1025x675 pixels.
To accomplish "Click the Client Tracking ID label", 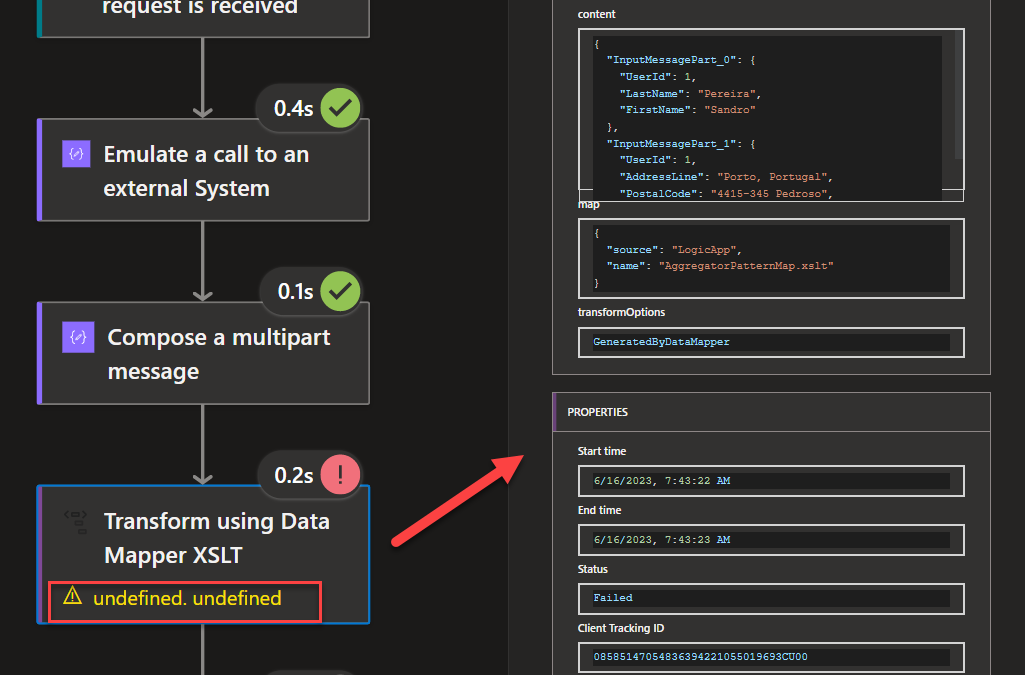I will click(x=620, y=628).
